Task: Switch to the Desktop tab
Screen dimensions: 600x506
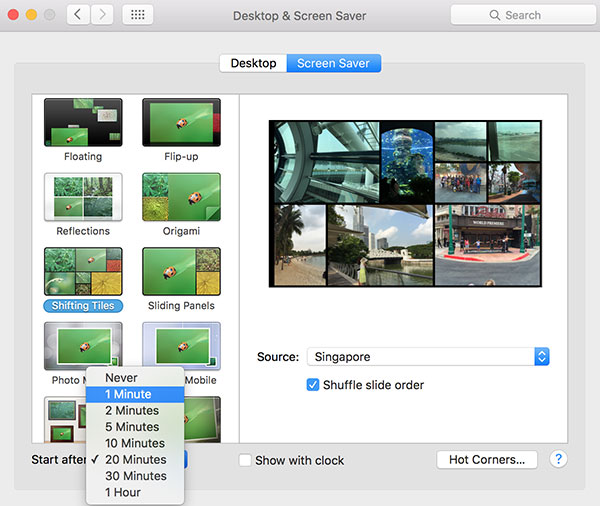Action: click(x=253, y=63)
